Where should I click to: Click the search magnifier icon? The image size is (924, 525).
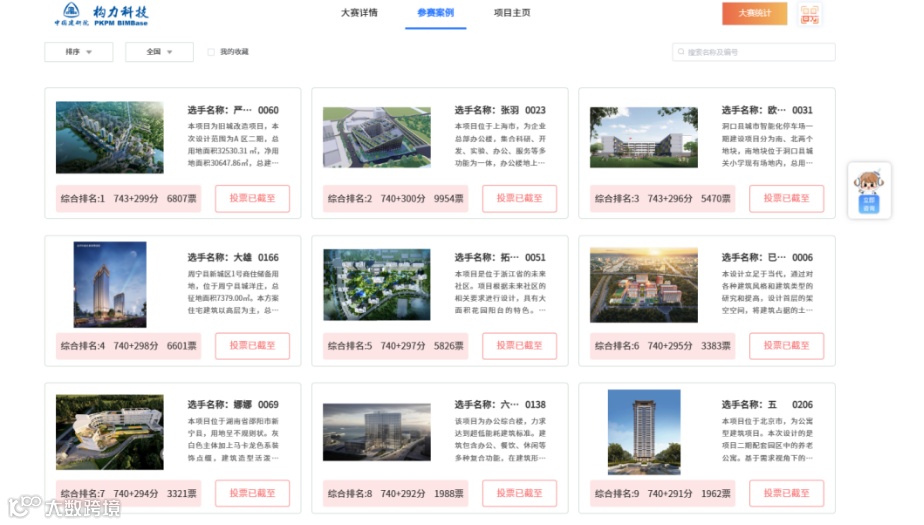(681, 52)
